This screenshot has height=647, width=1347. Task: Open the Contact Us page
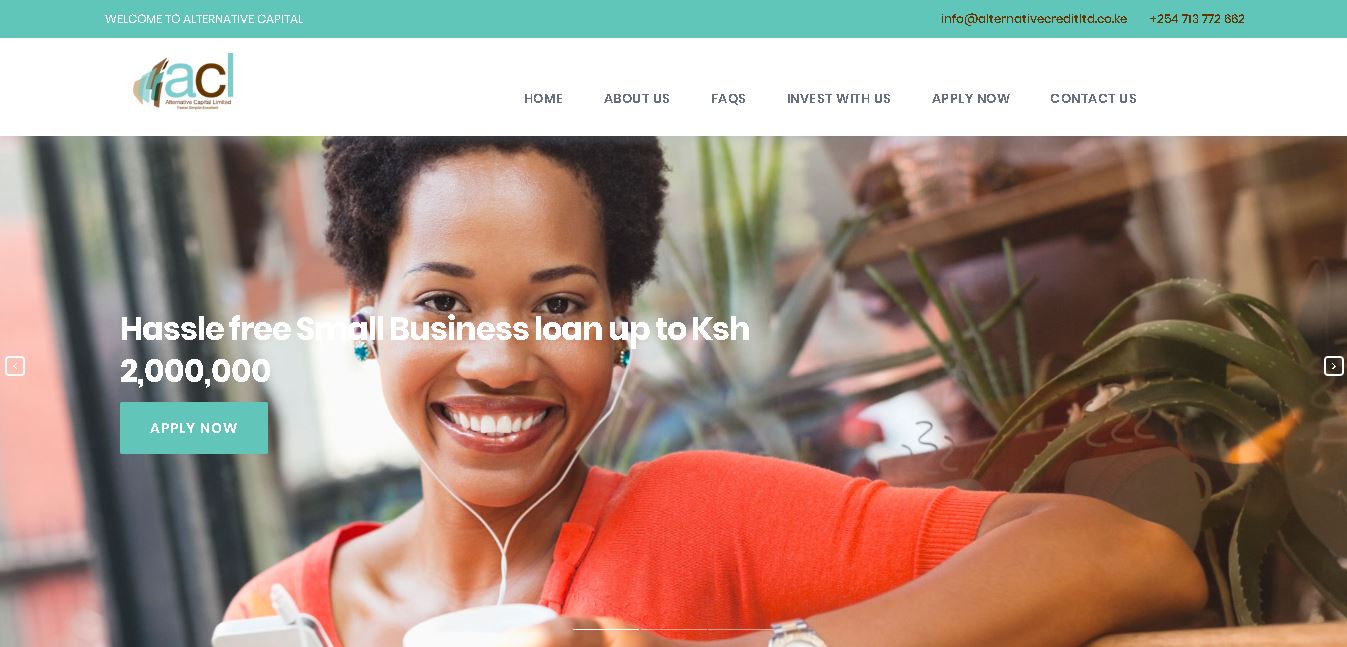[x=1093, y=98]
